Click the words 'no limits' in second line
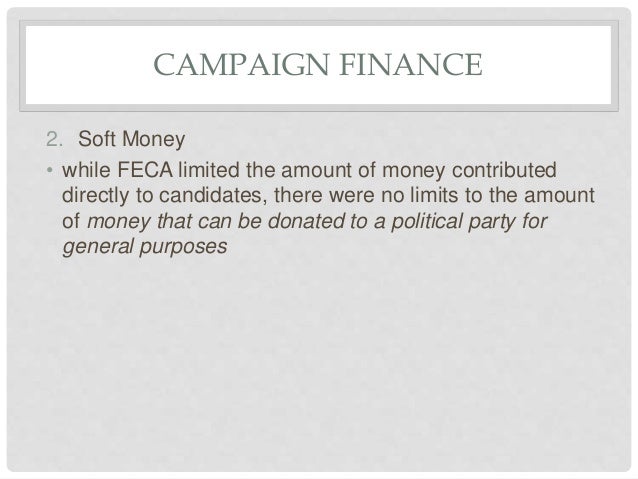Screen dimensions: 638x479 point(419,195)
